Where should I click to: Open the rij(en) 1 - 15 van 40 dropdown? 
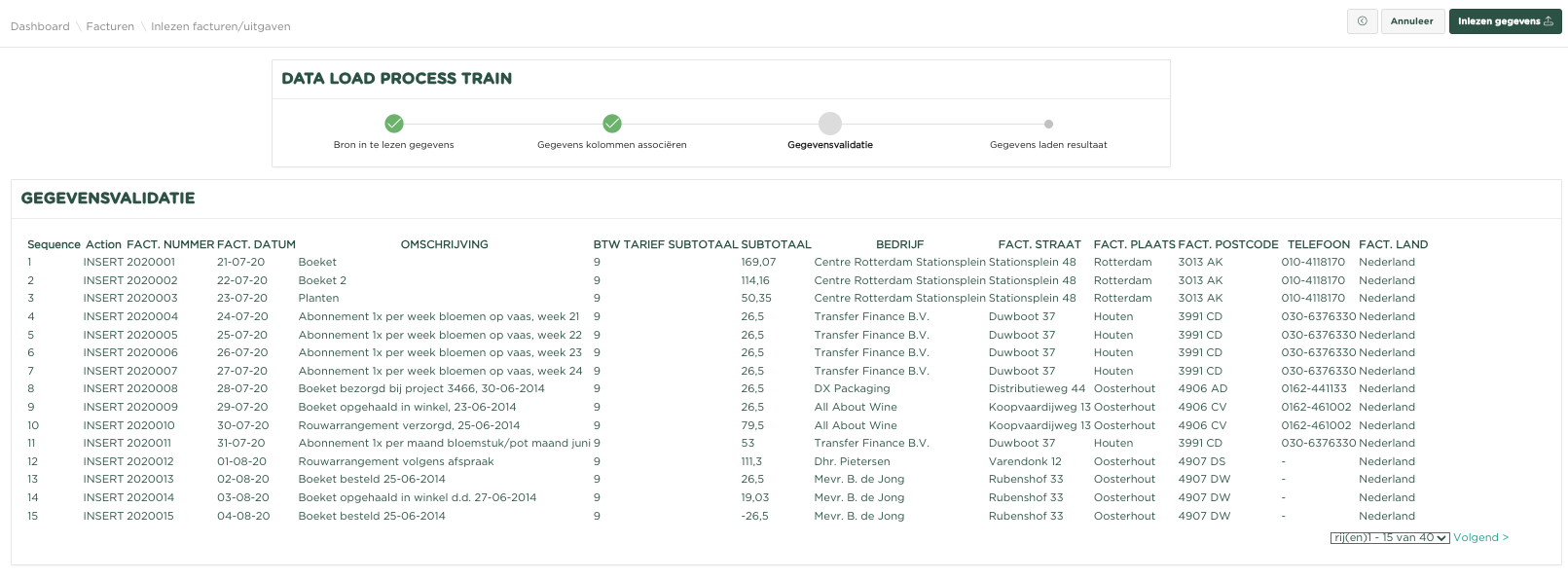click(x=1390, y=537)
